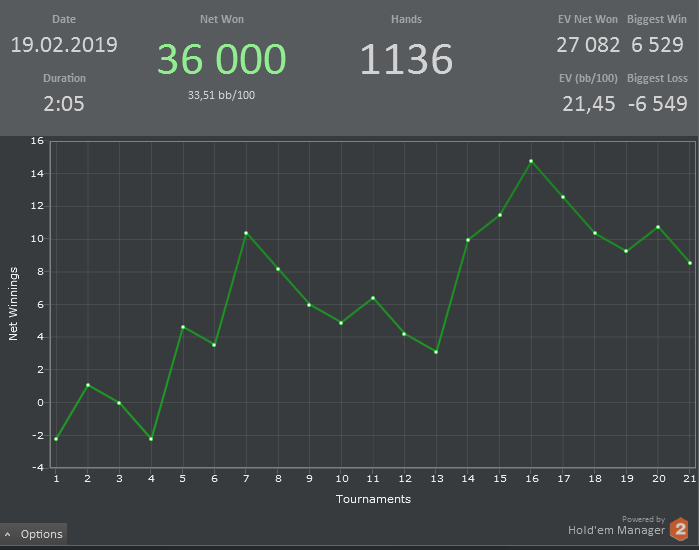Select graph data point at tournament 16 peak
The width and height of the screenshot is (699, 550).
pos(531,161)
